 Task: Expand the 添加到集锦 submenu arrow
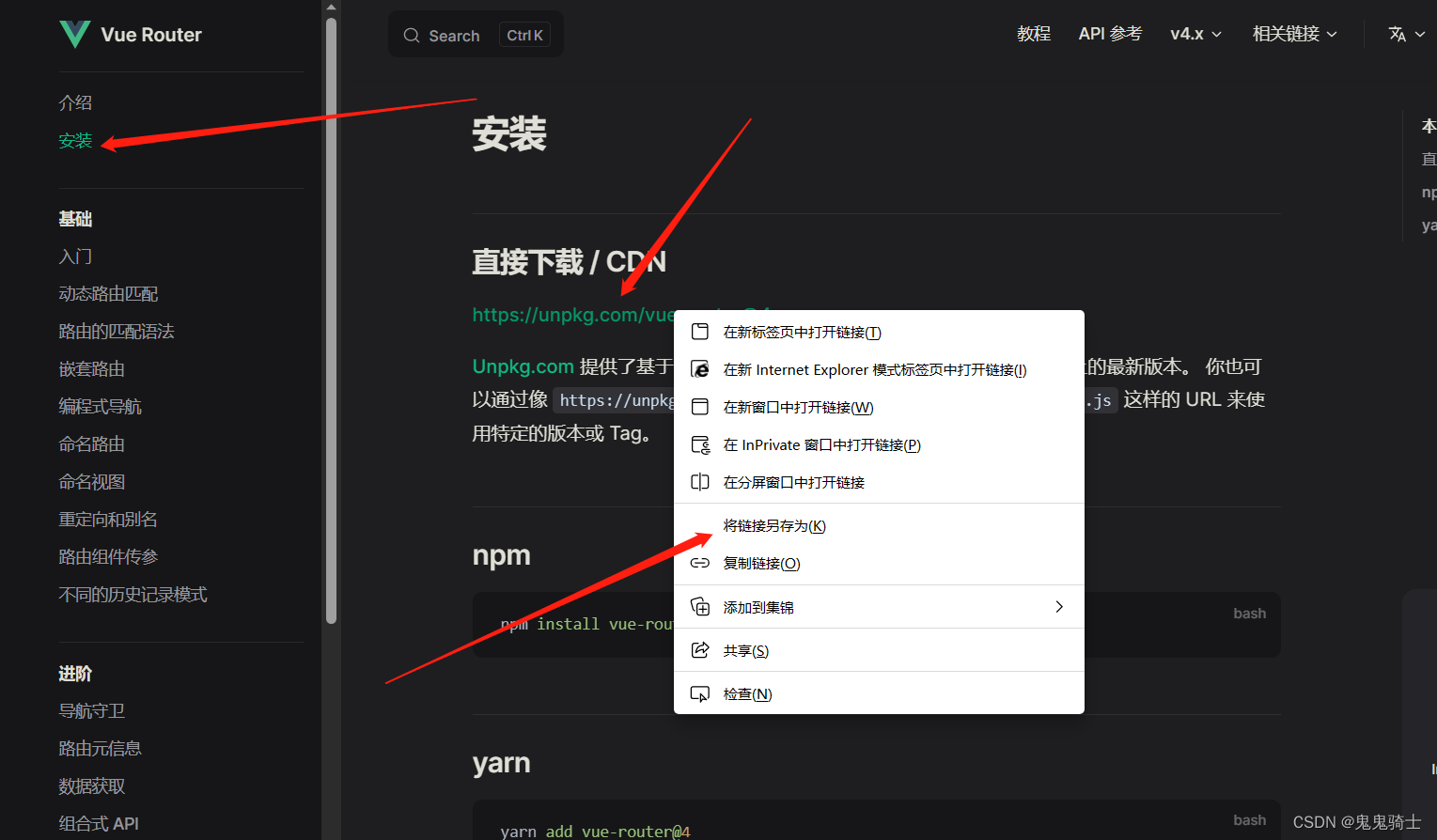click(x=1059, y=607)
